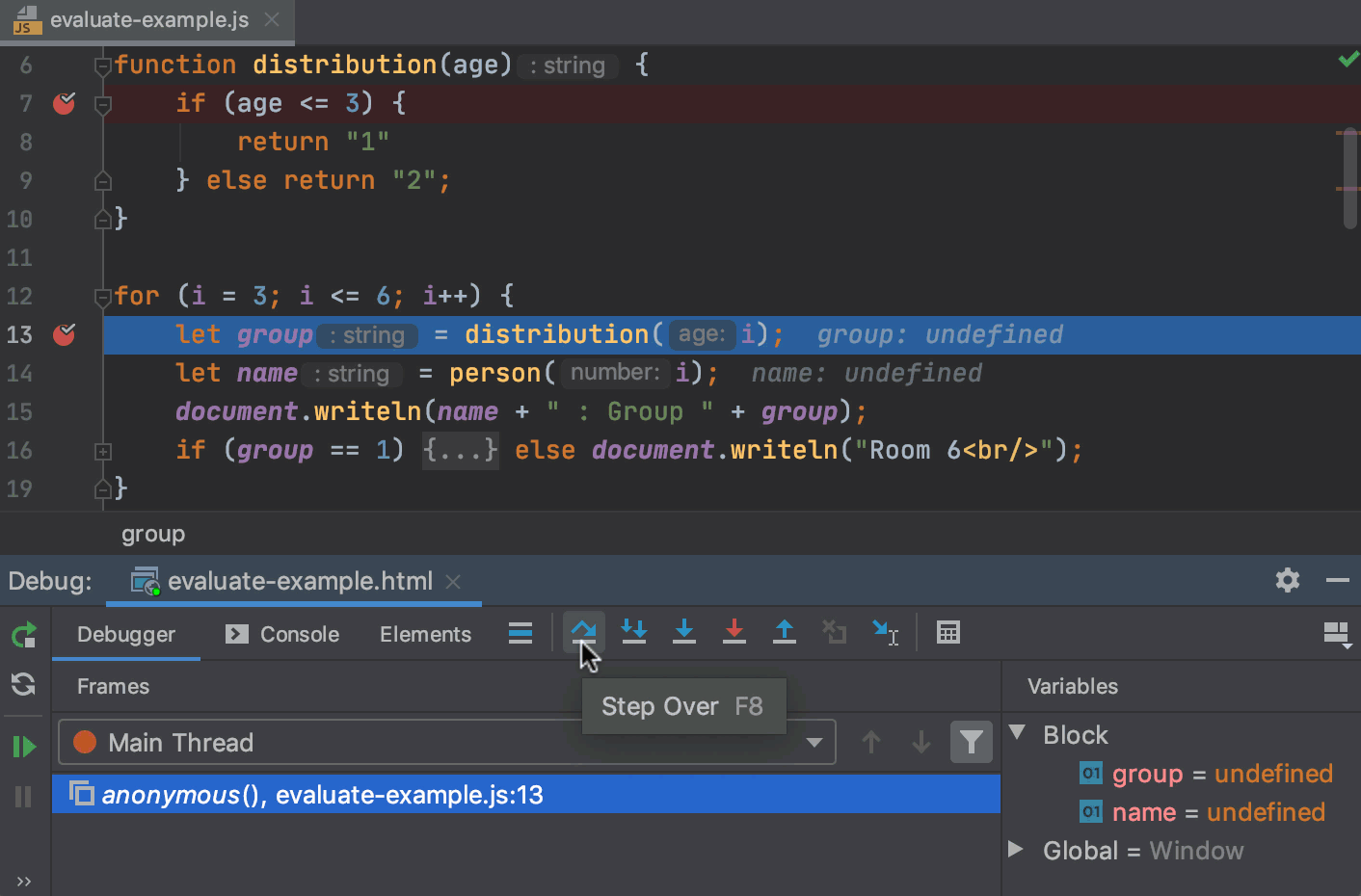Click Step Into button
The width and height of the screenshot is (1361, 896).
click(634, 632)
